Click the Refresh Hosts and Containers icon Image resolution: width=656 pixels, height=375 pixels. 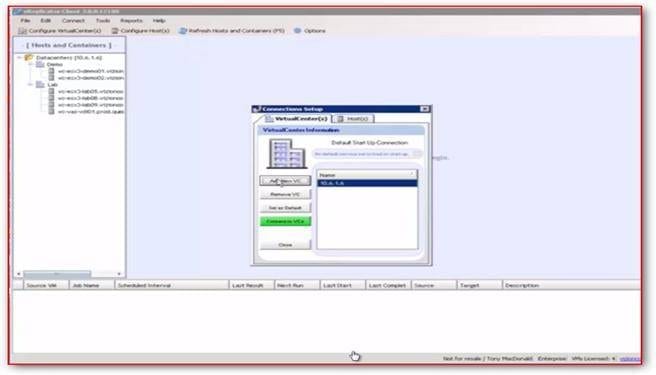point(183,31)
